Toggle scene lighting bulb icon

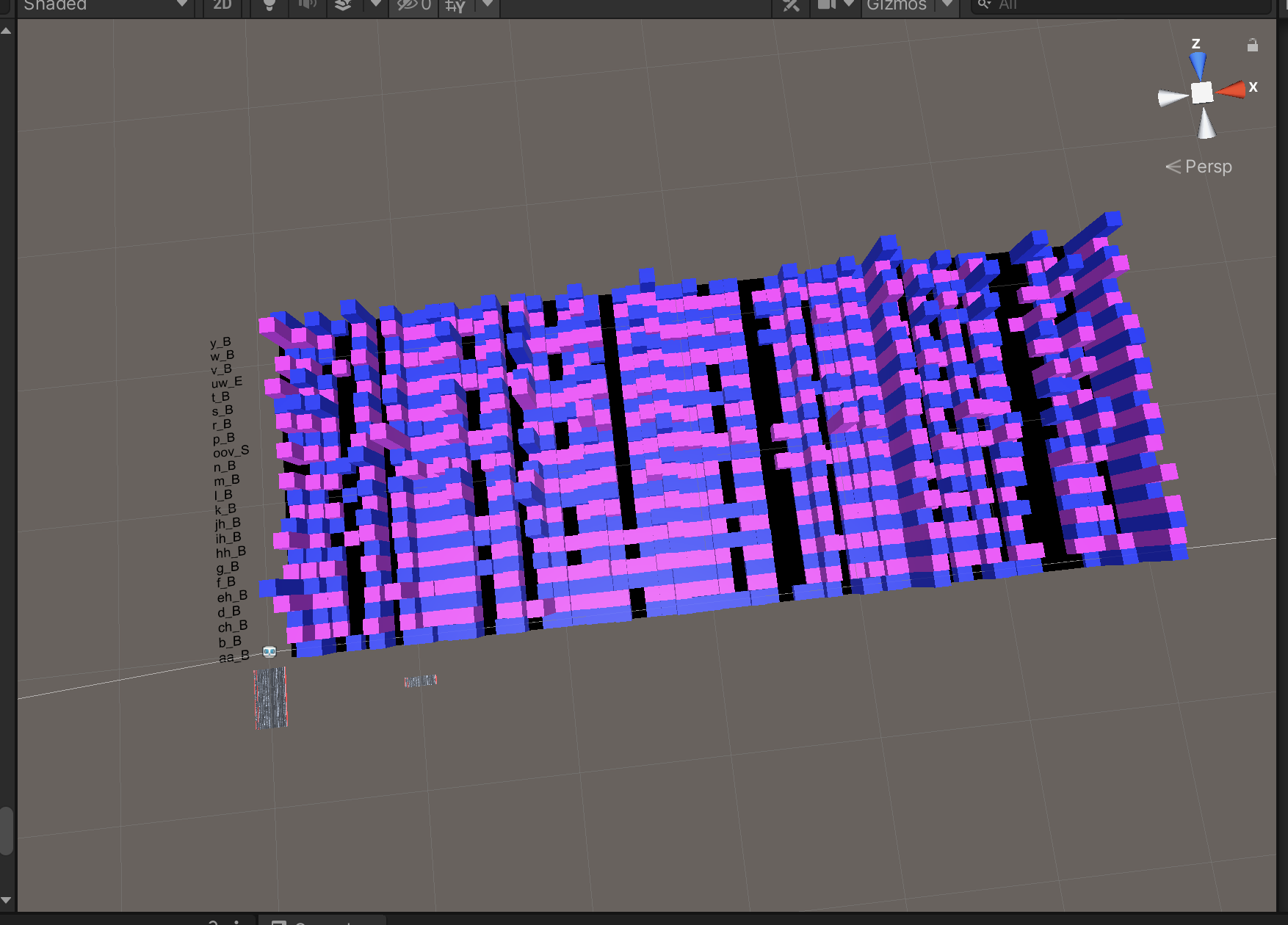click(x=269, y=5)
